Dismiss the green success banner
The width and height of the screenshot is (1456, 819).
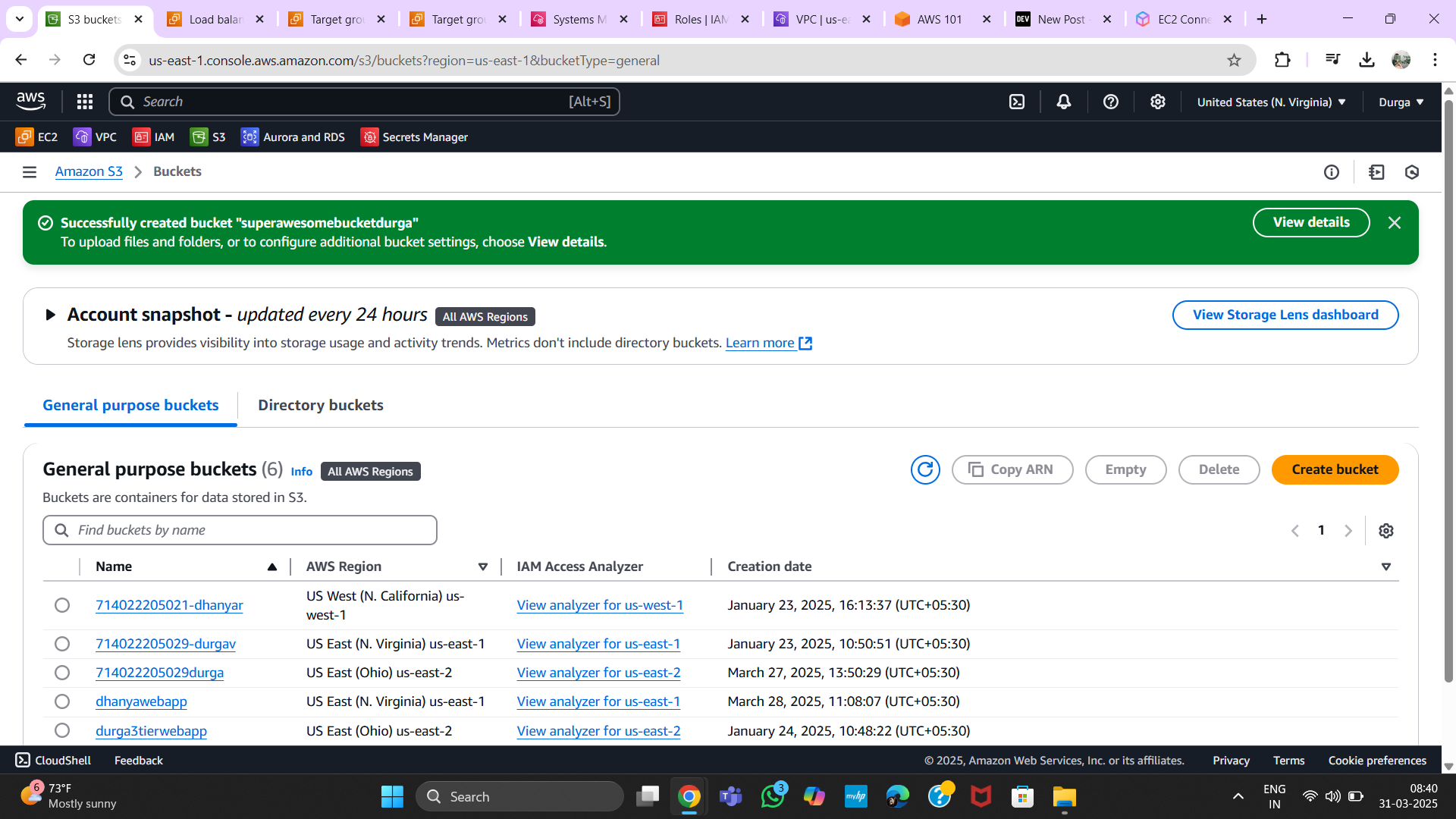click(1395, 223)
